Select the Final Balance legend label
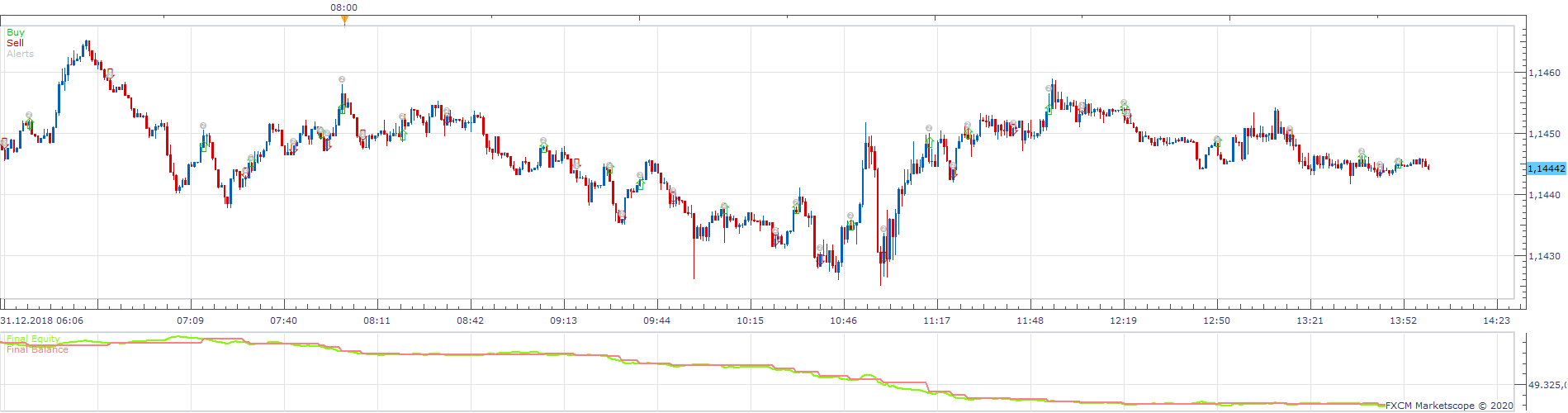Screen dimensions: 1568x413 (37, 349)
